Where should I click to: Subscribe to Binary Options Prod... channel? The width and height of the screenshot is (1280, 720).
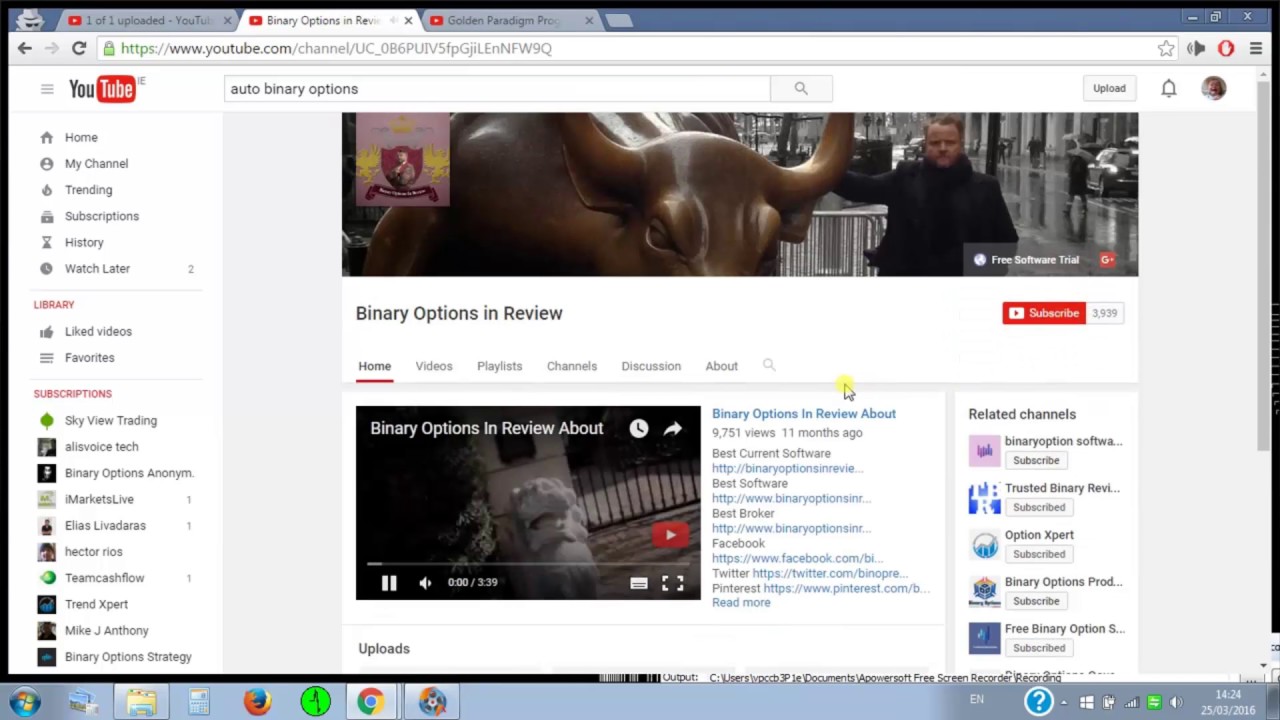1036,601
